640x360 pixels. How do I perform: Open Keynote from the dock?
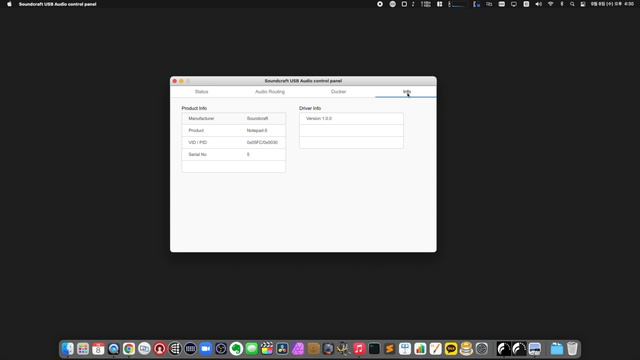pos(405,349)
